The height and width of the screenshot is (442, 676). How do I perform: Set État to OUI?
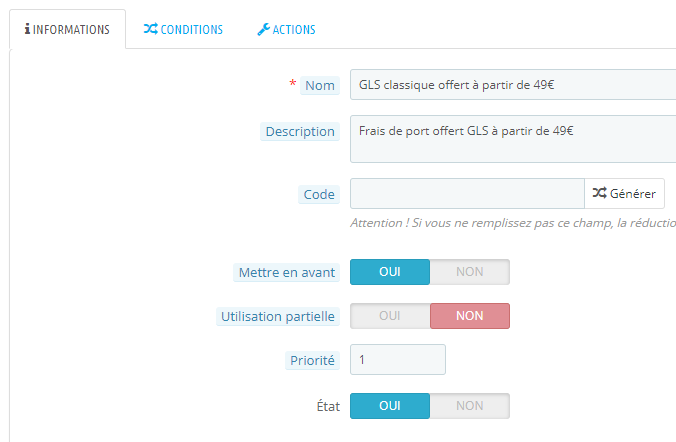[x=389, y=405]
